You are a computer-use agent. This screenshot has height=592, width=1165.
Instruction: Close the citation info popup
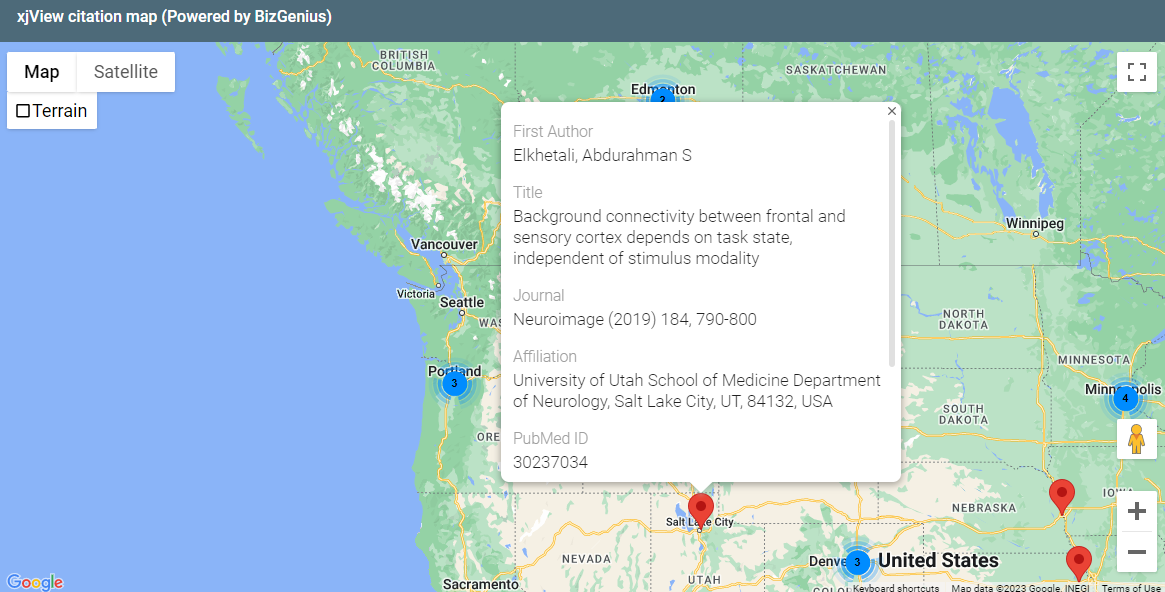(x=891, y=110)
